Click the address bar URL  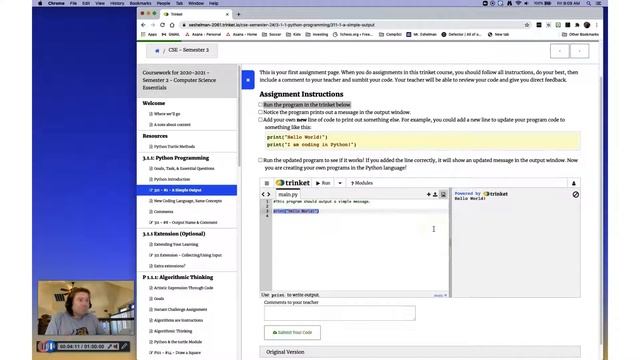[x=281, y=25]
